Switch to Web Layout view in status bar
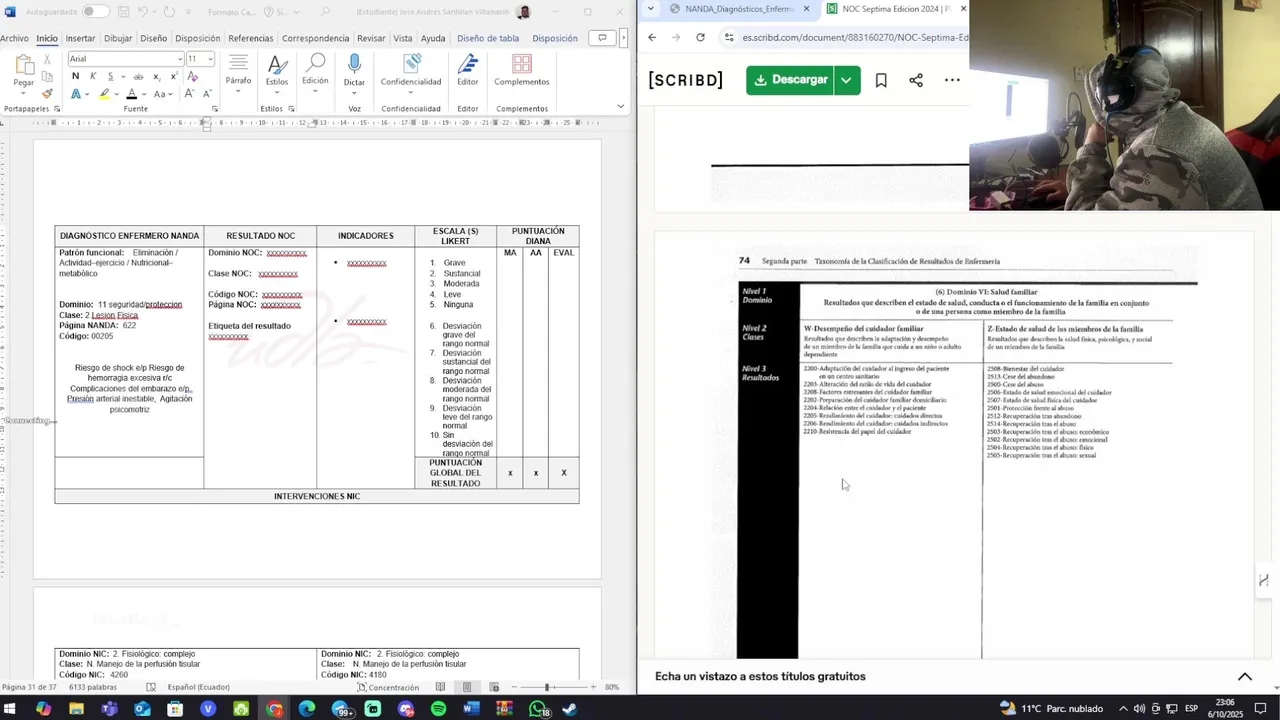 pyautogui.click(x=494, y=687)
